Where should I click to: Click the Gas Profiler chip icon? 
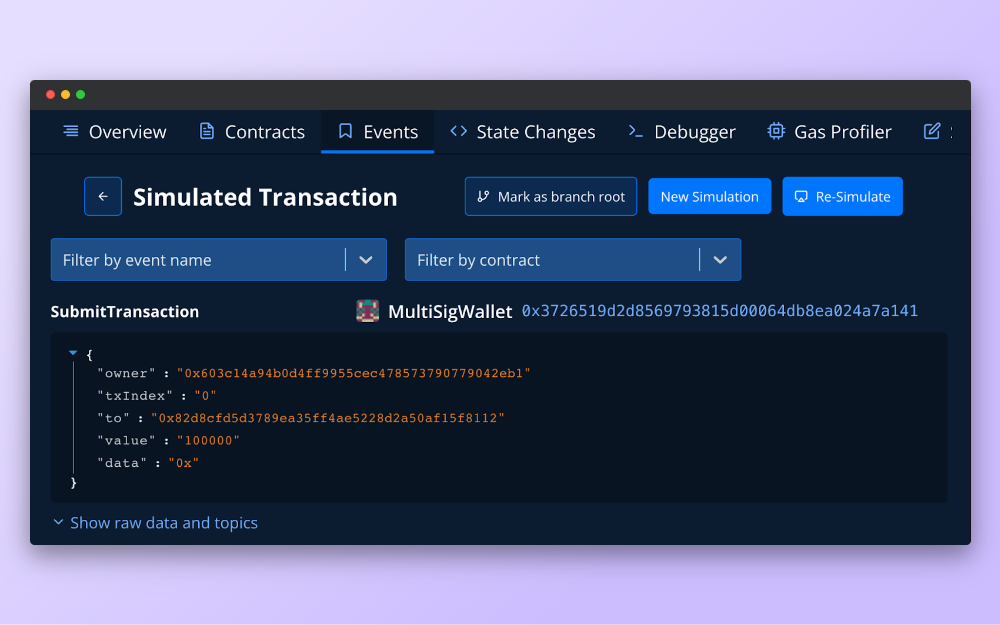click(776, 131)
